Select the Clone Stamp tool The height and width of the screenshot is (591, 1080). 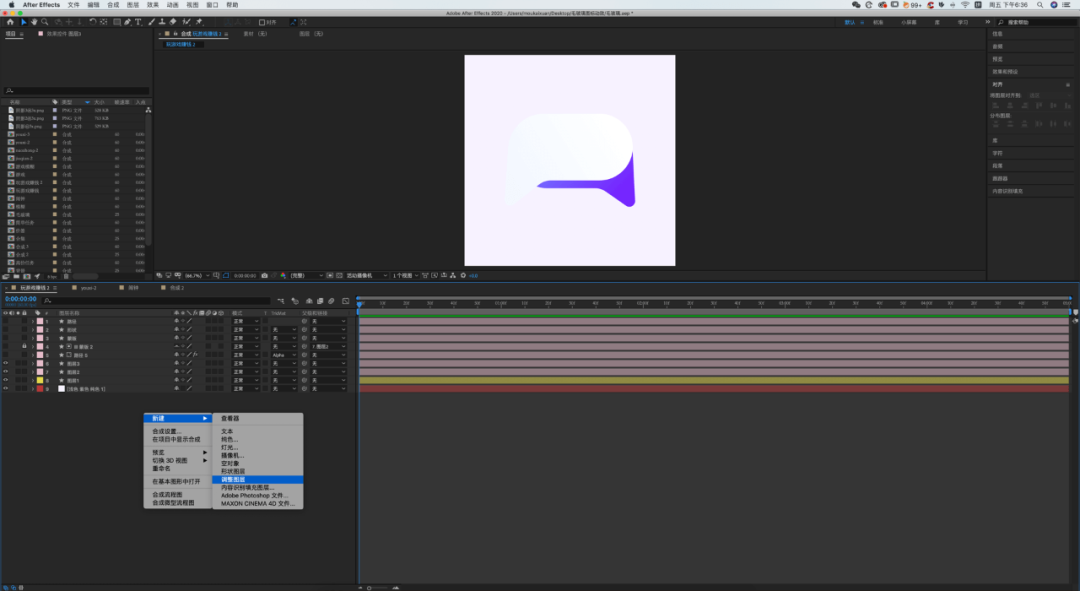point(163,22)
